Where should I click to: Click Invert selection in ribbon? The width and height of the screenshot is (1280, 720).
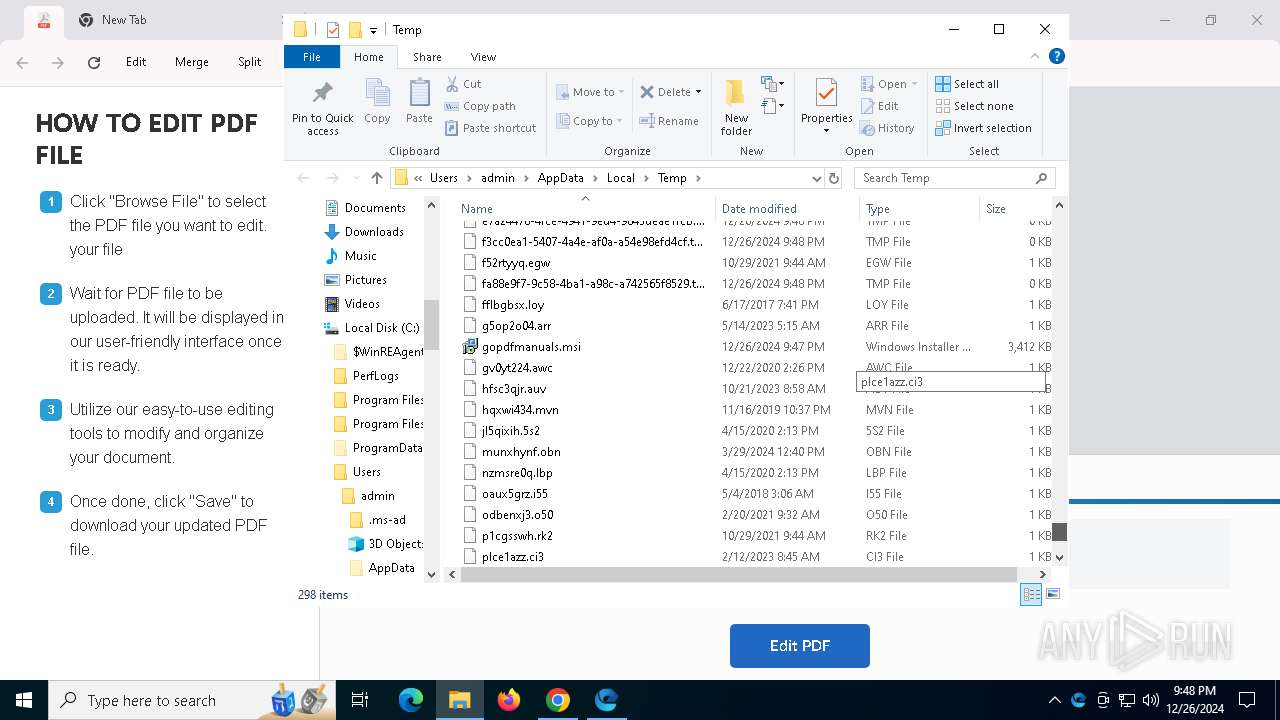pos(983,128)
